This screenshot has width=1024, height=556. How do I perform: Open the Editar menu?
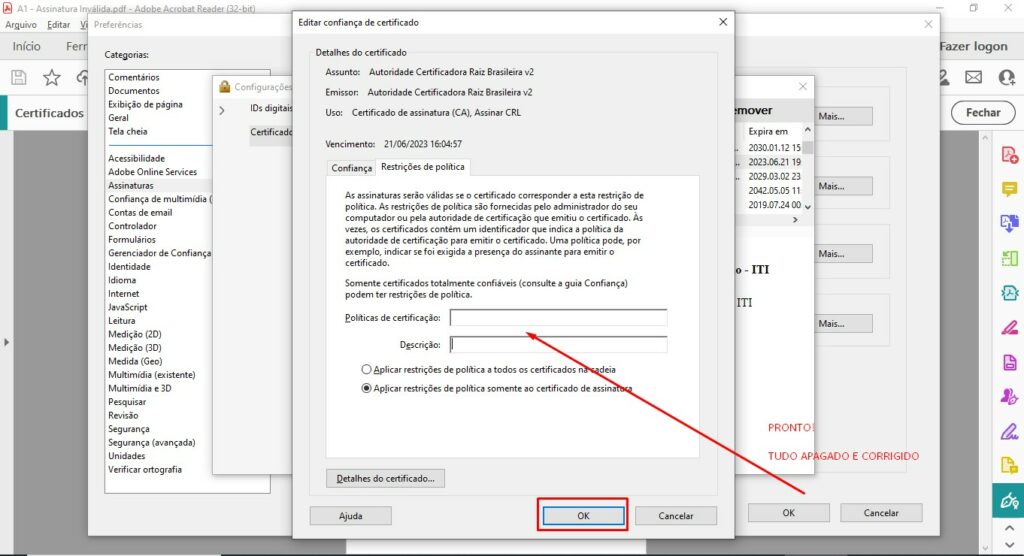point(58,25)
